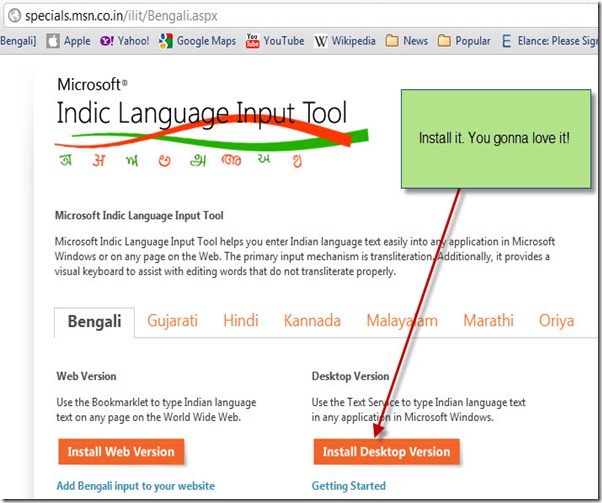Switch to the Marathi tab
602x503 pixels.
pyautogui.click(x=488, y=321)
